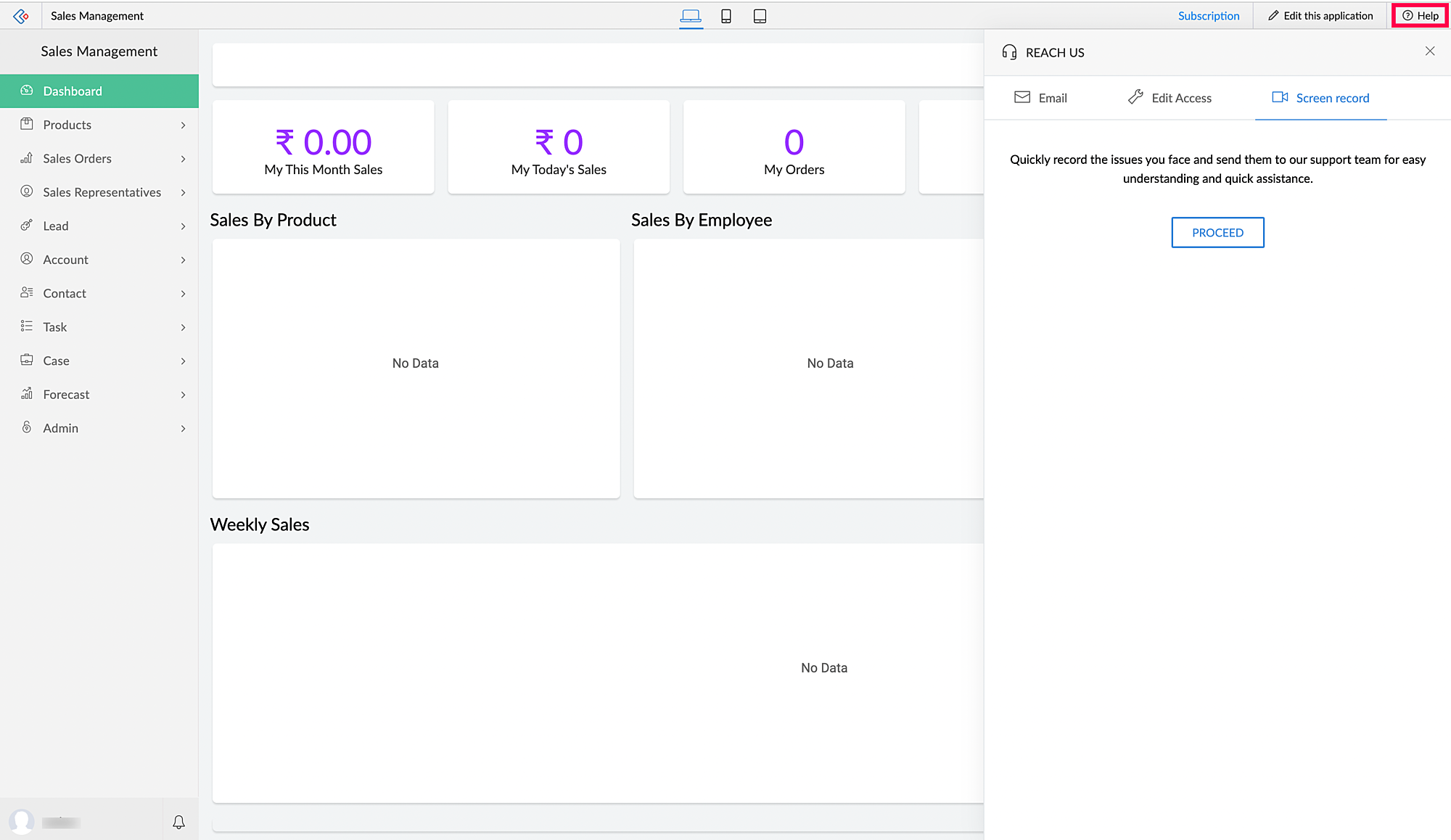
Task: Expand the Admin section chevron
Action: (183, 429)
